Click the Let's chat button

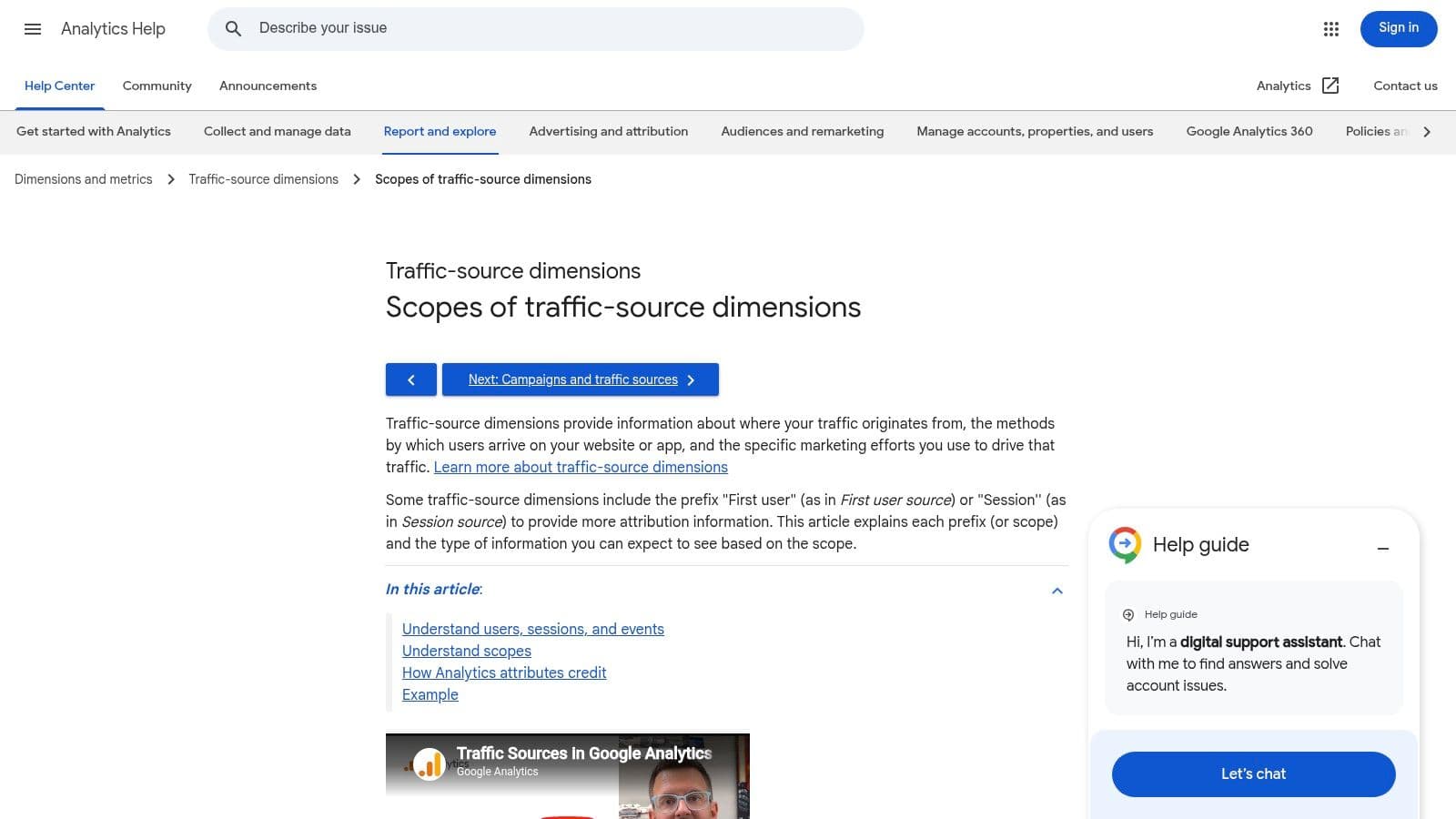tap(1253, 774)
